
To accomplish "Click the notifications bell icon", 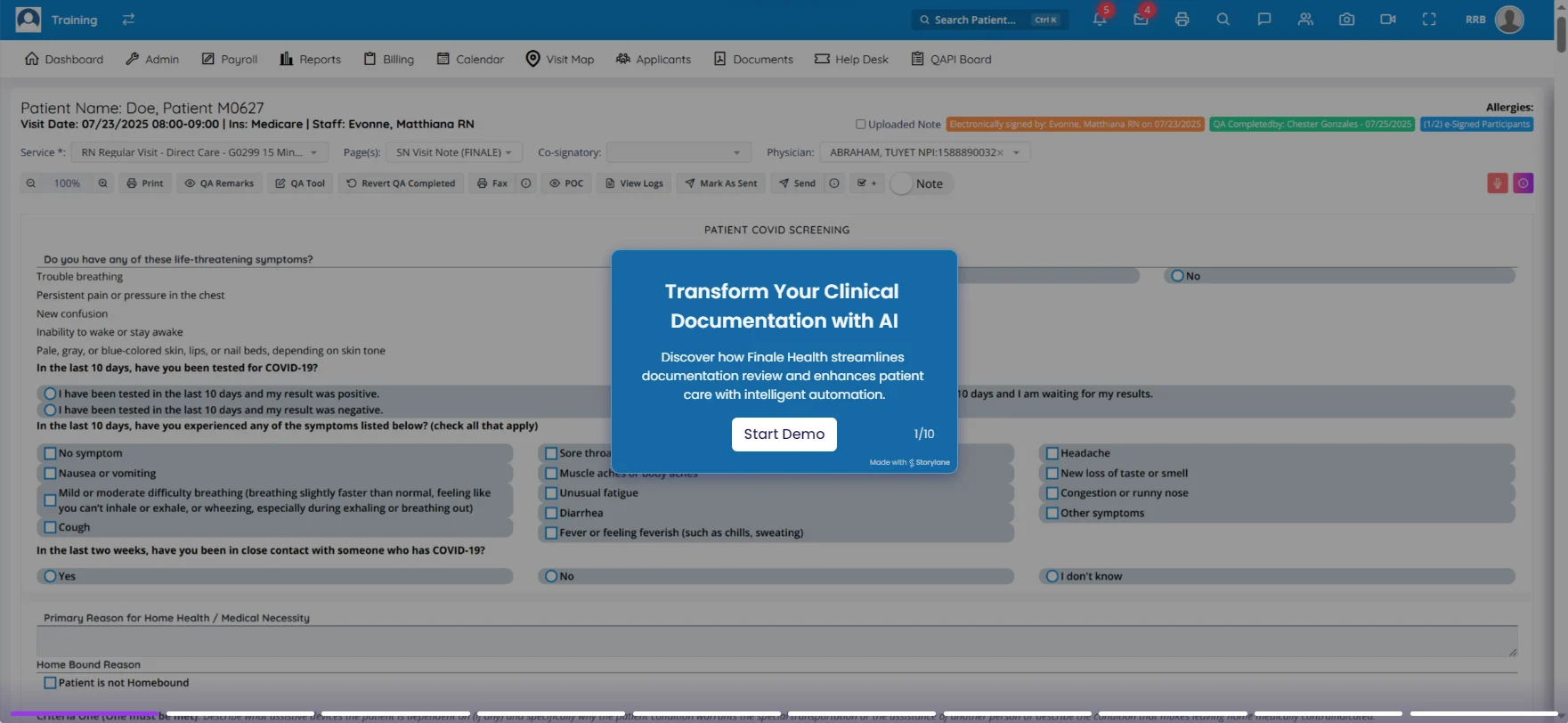I will [1100, 20].
